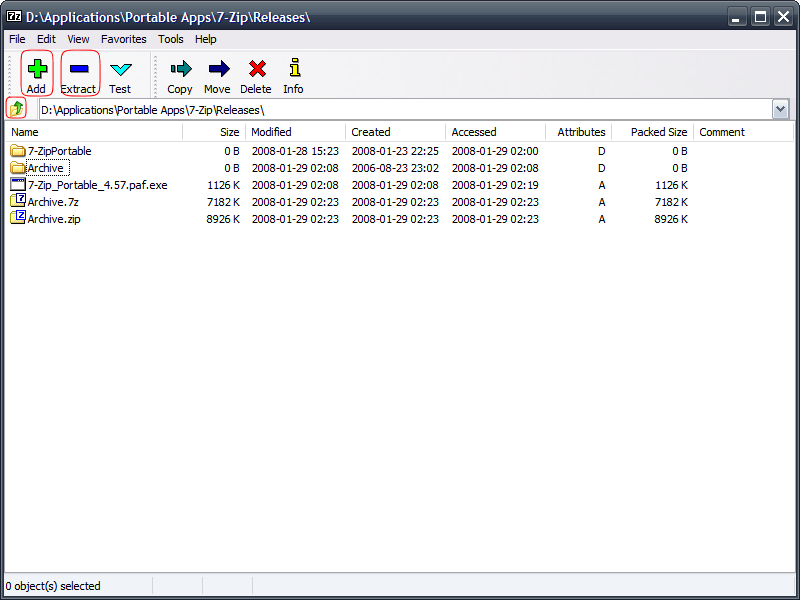Select the Archive.zip file name
This screenshot has width=800, height=600.
click(x=54, y=219)
